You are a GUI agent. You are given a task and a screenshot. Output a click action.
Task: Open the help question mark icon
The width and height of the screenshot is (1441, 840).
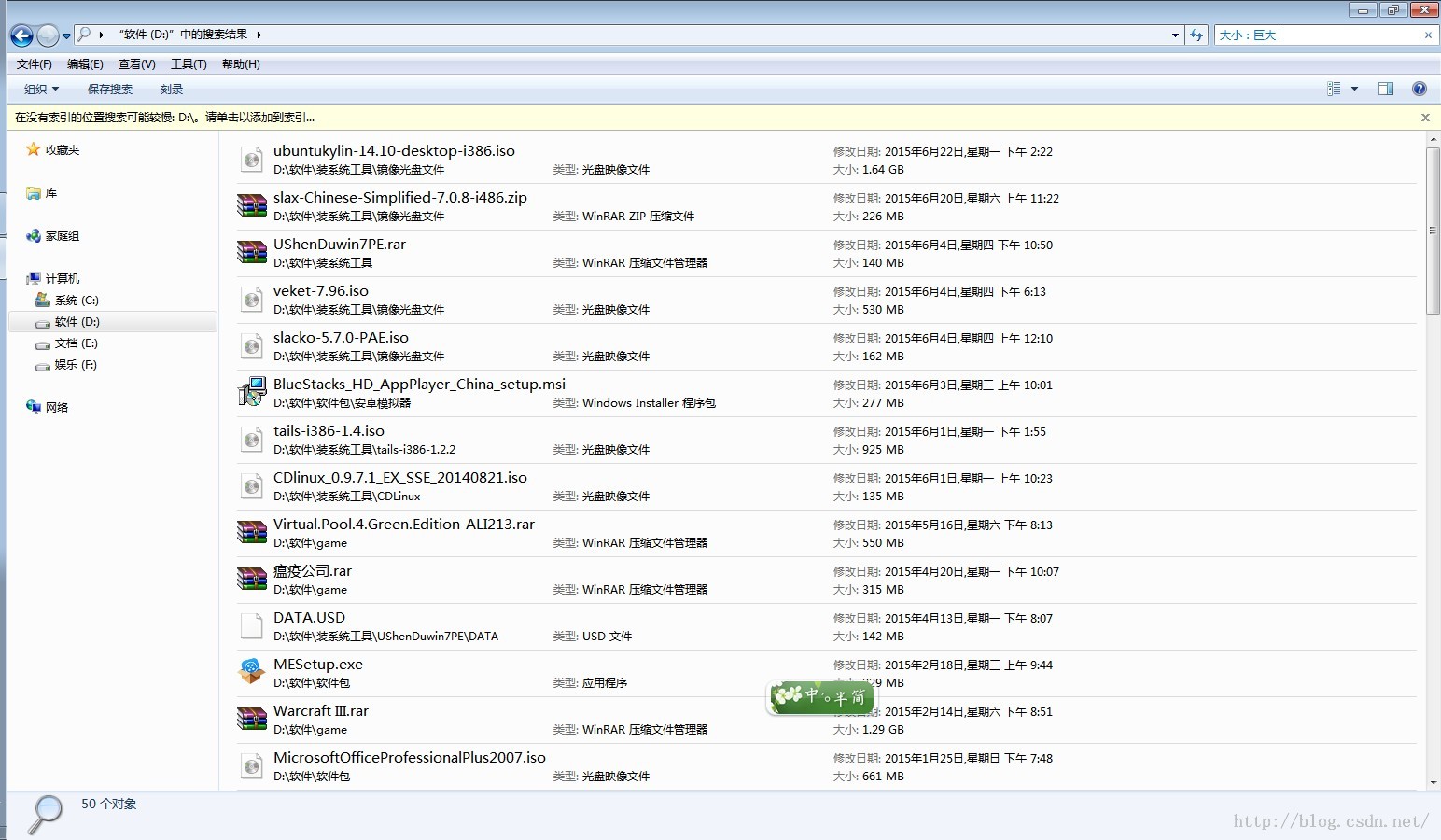(1420, 89)
